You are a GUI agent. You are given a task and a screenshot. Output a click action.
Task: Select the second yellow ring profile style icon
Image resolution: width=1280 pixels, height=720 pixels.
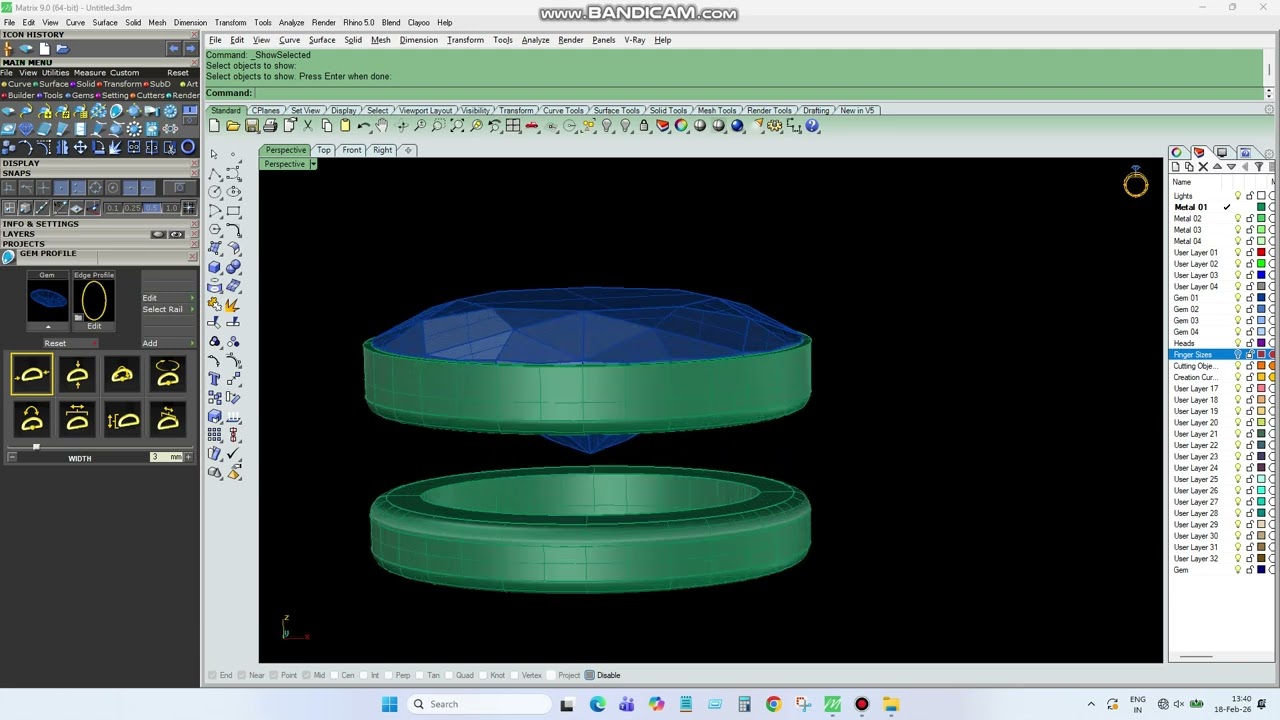77,375
